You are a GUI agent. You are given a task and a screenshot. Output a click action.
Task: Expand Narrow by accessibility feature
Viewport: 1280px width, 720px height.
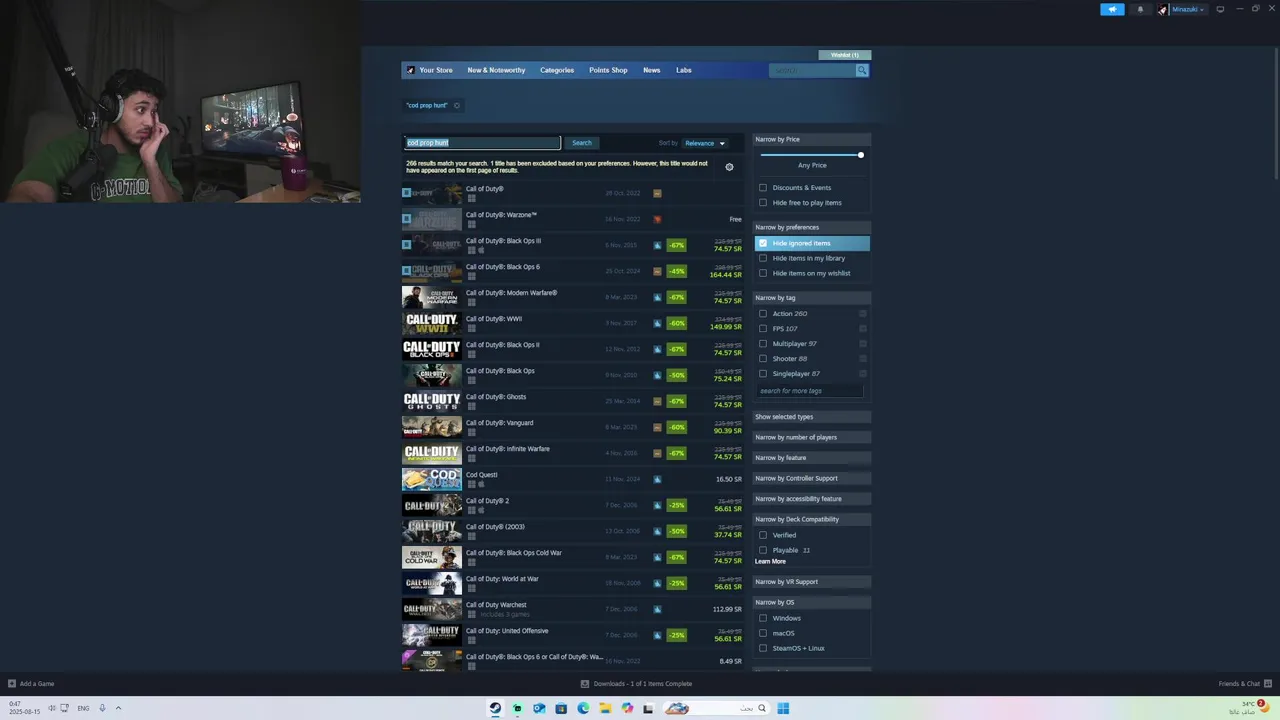(x=811, y=499)
